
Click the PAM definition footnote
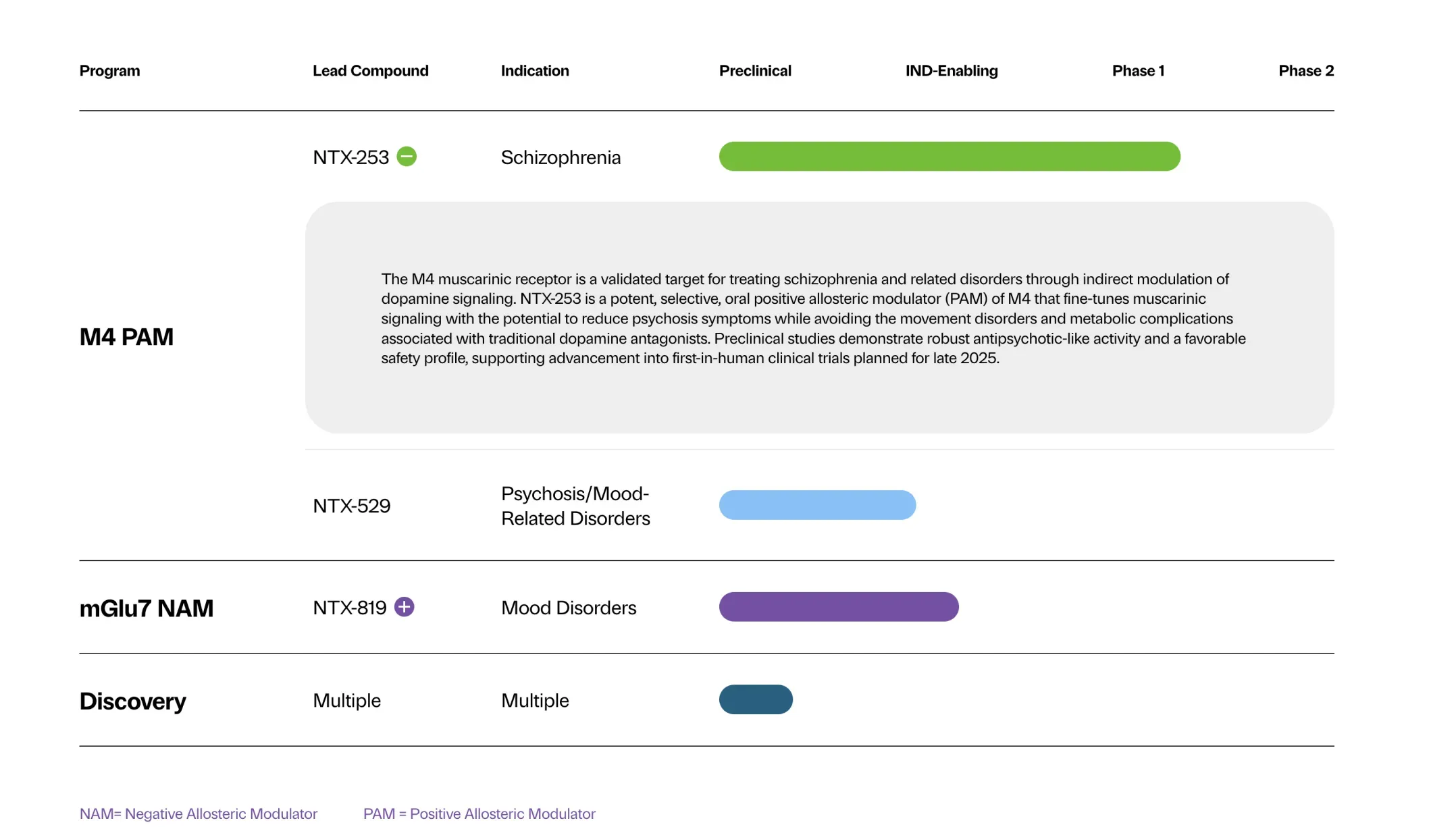(x=479, y=813)
